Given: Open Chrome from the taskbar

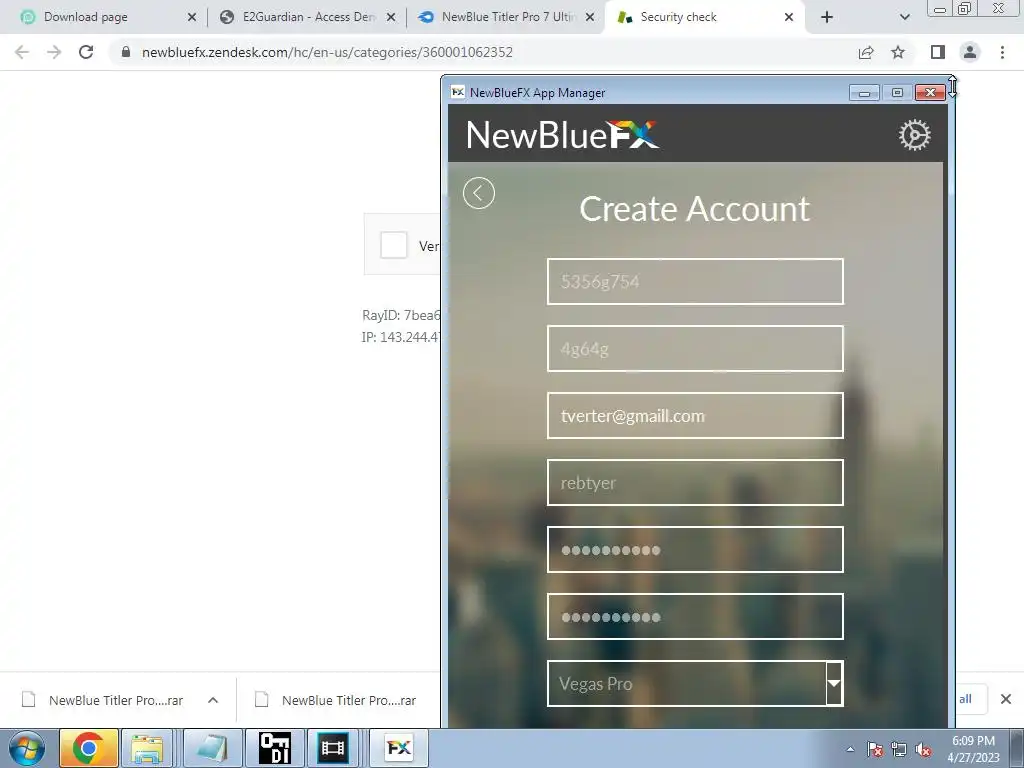Looking at the screenshot, I should click(89, 748).
